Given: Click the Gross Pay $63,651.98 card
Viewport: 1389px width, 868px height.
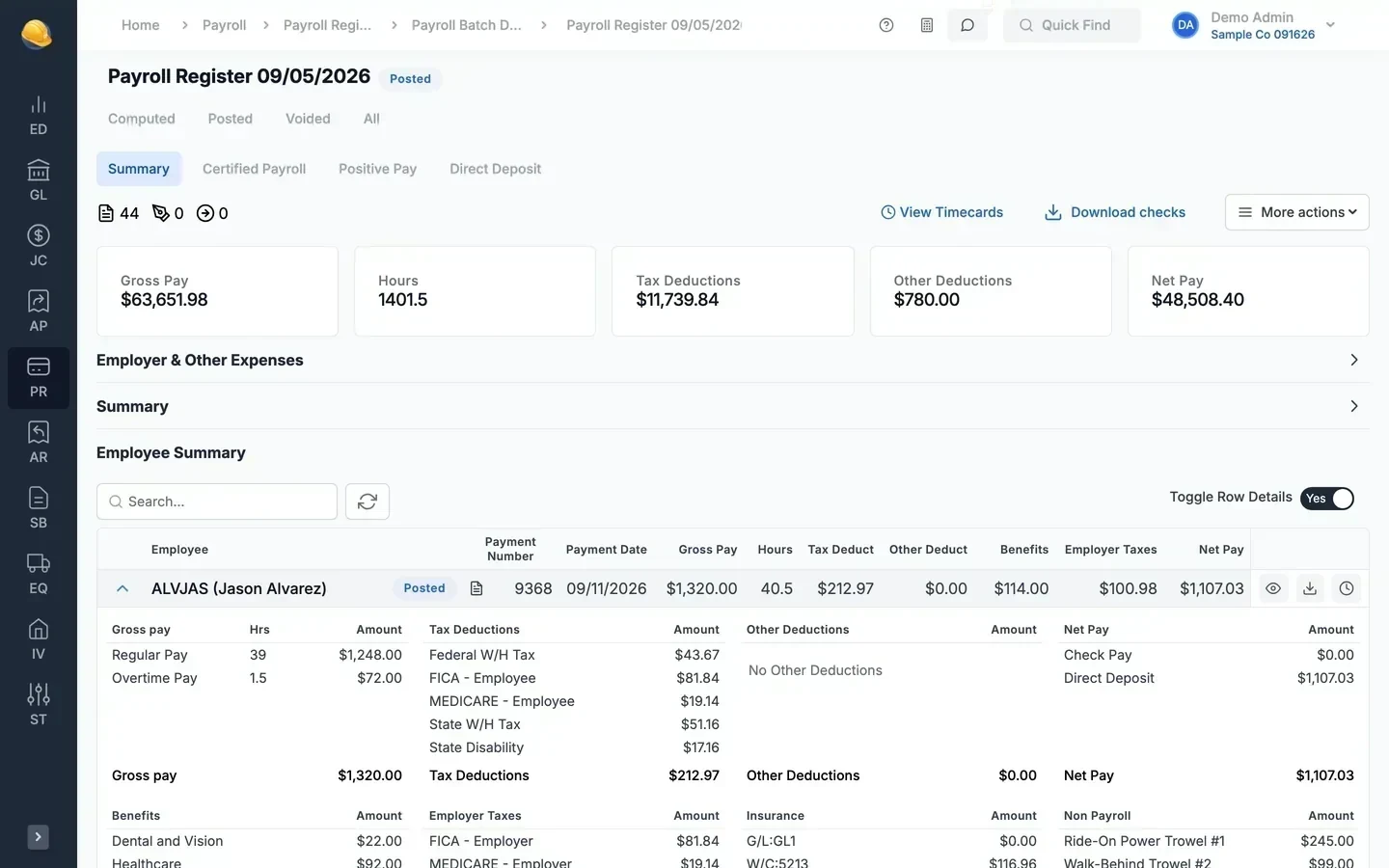Looking at the screenshot, I should [217, 291].
